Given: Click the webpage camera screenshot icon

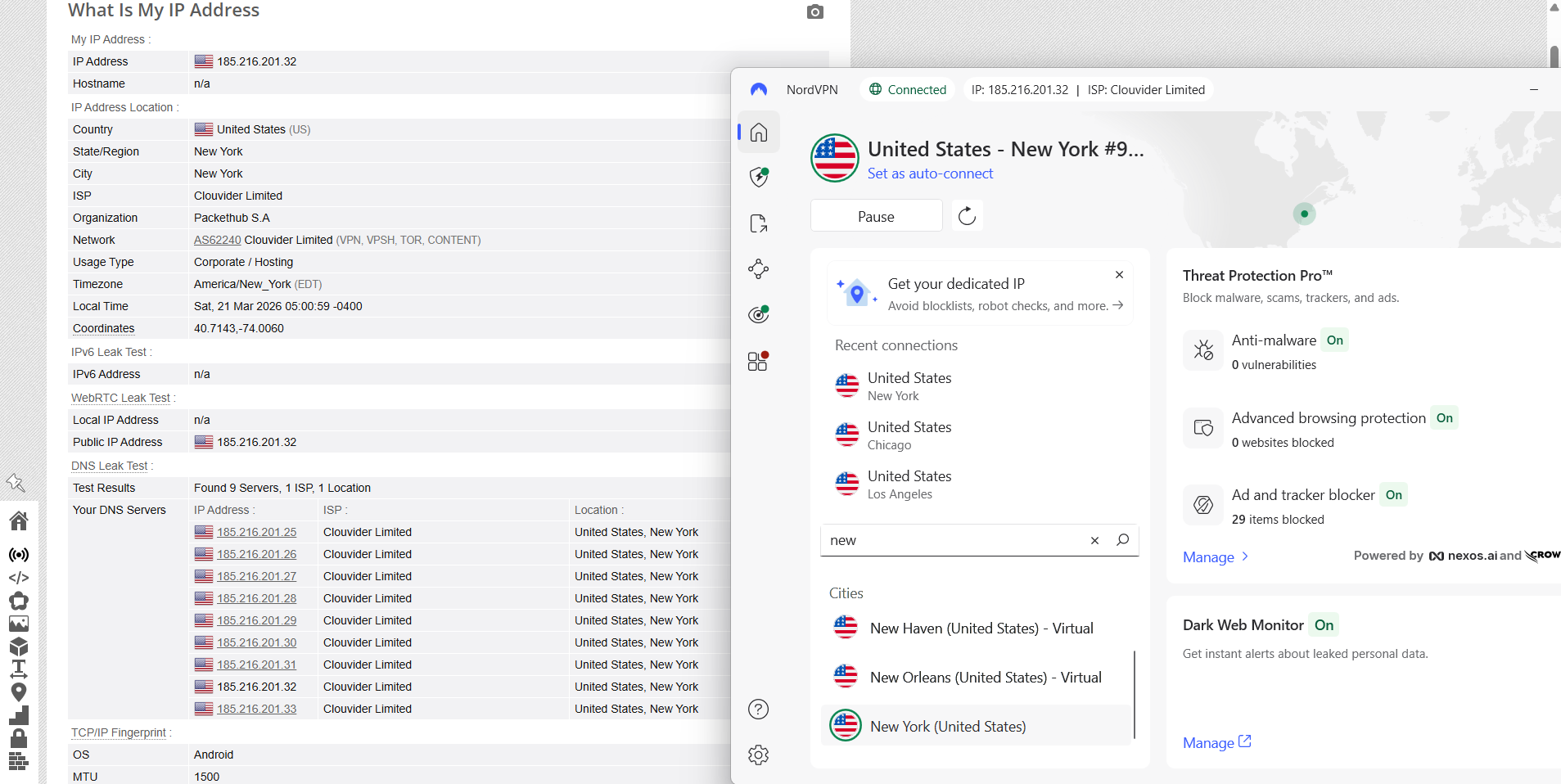Looking at the screenshot, I should [814, 11].
